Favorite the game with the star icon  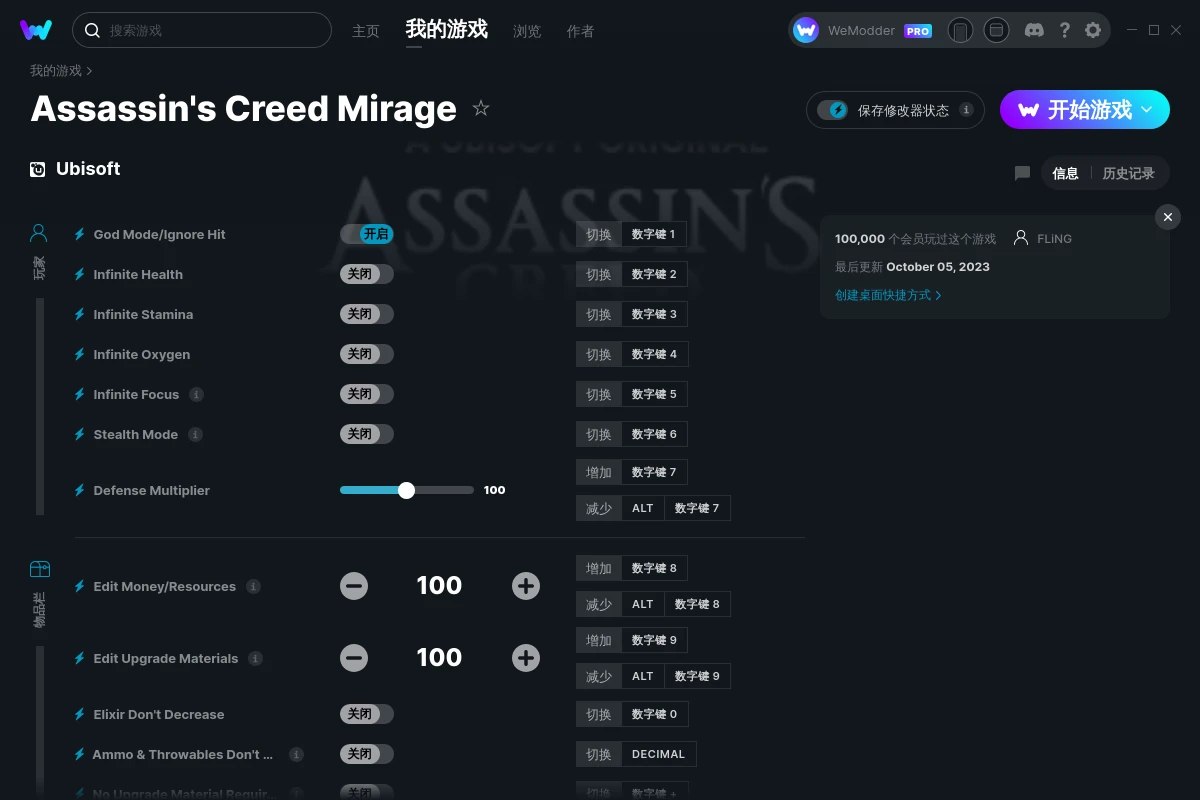click(x=481, y=108)
